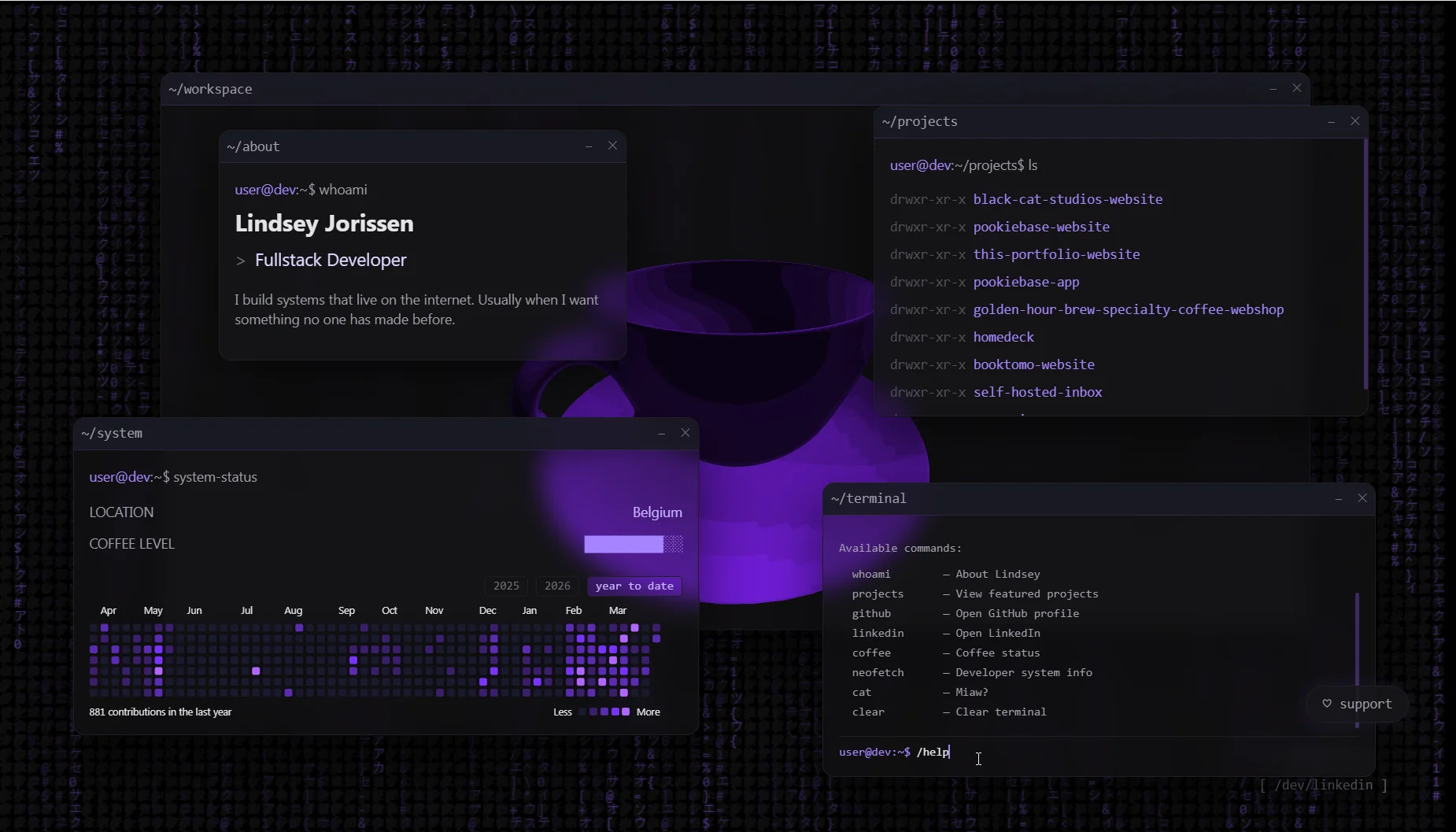Open the black-cat-studios-website project
This screenshot has width=1456, height=832.
click(x=1067, y=199)
